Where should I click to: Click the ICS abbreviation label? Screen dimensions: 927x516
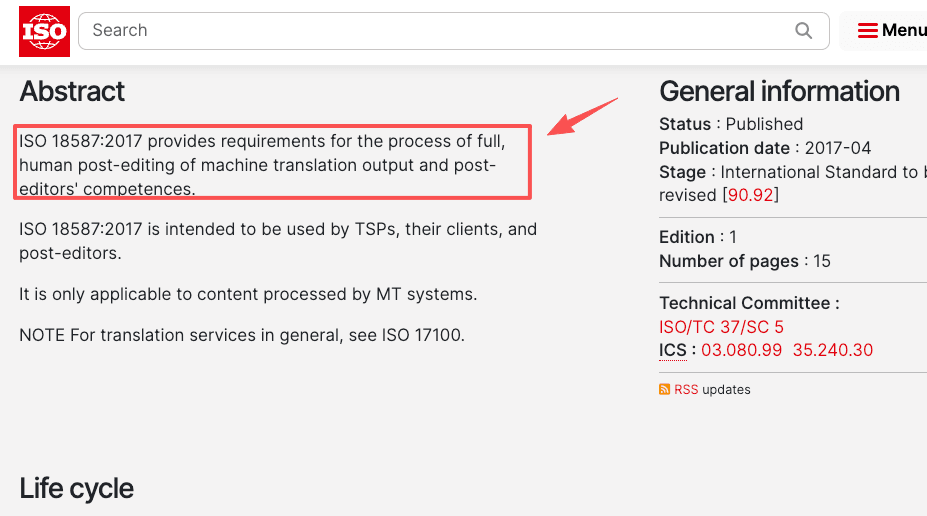[673, 350]
